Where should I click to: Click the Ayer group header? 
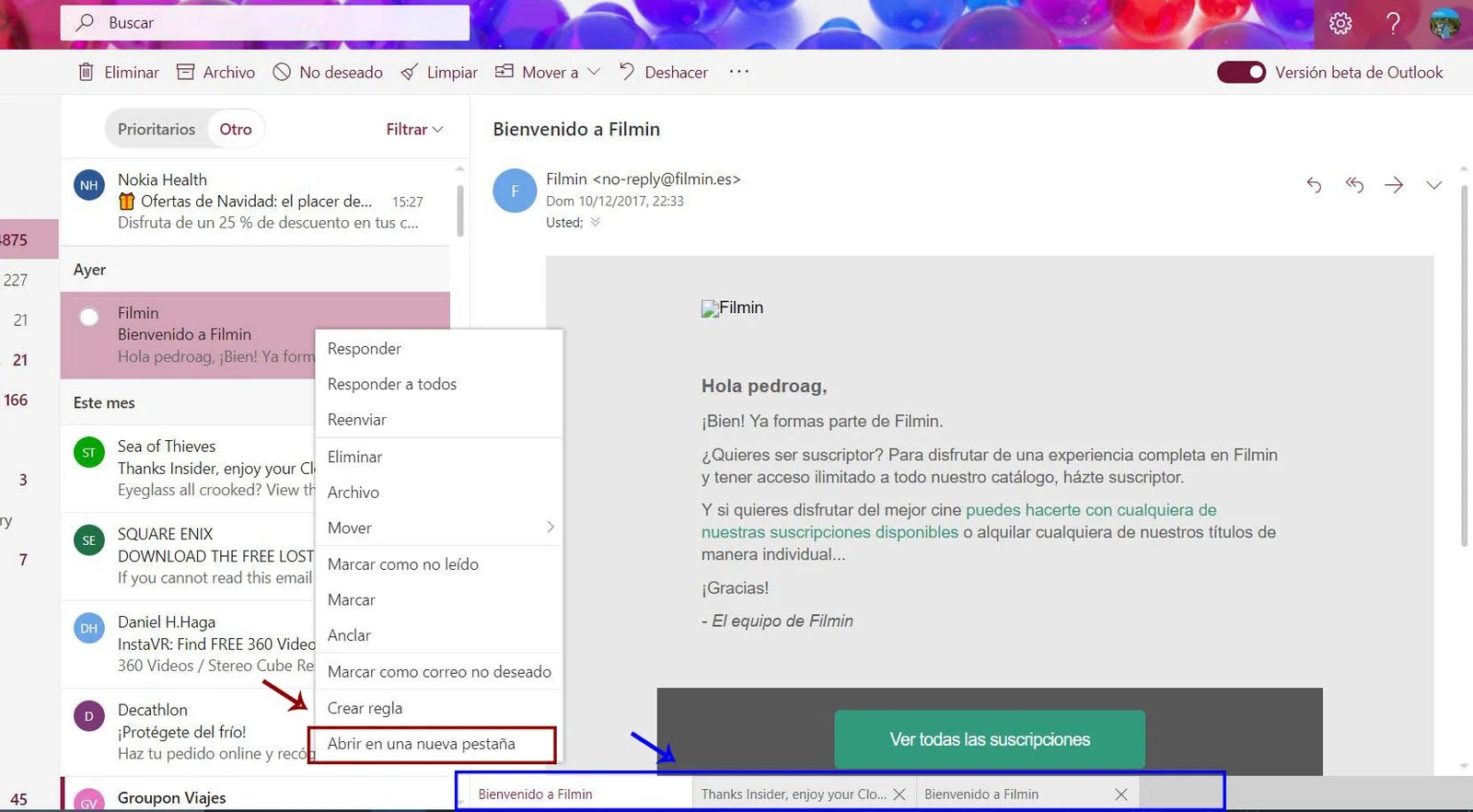[255, 270]
